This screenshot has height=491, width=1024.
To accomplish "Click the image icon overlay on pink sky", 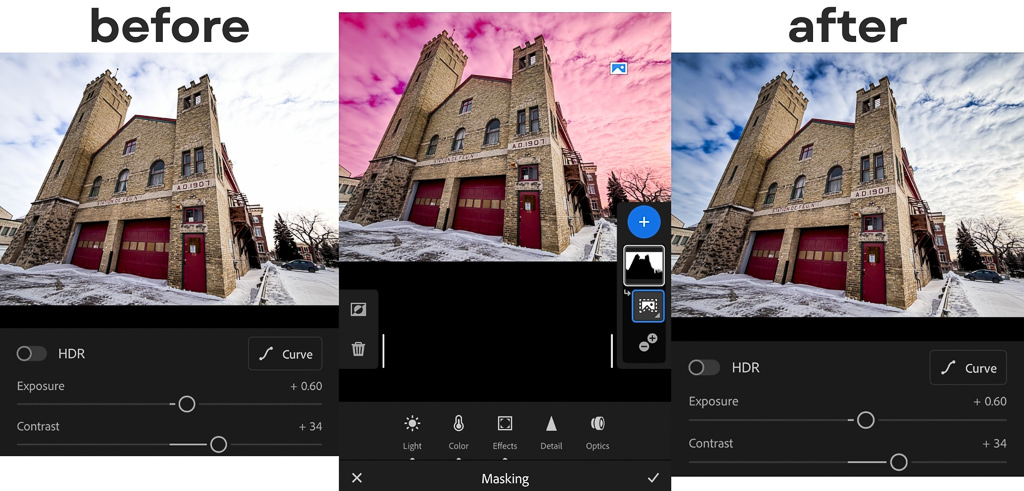I will point(618,68).
